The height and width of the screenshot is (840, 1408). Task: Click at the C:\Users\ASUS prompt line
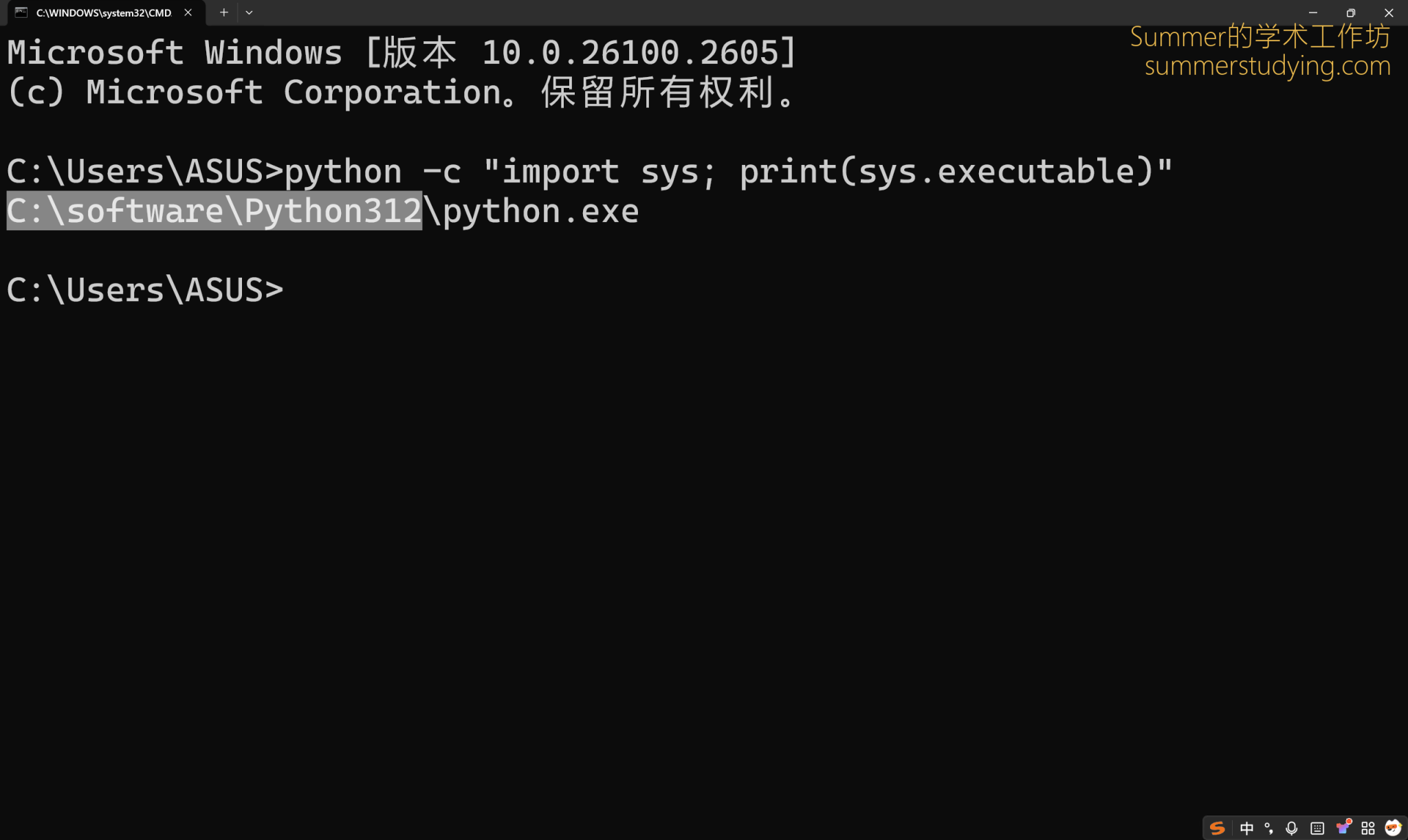pyautogui.click(x=144, y=289)
